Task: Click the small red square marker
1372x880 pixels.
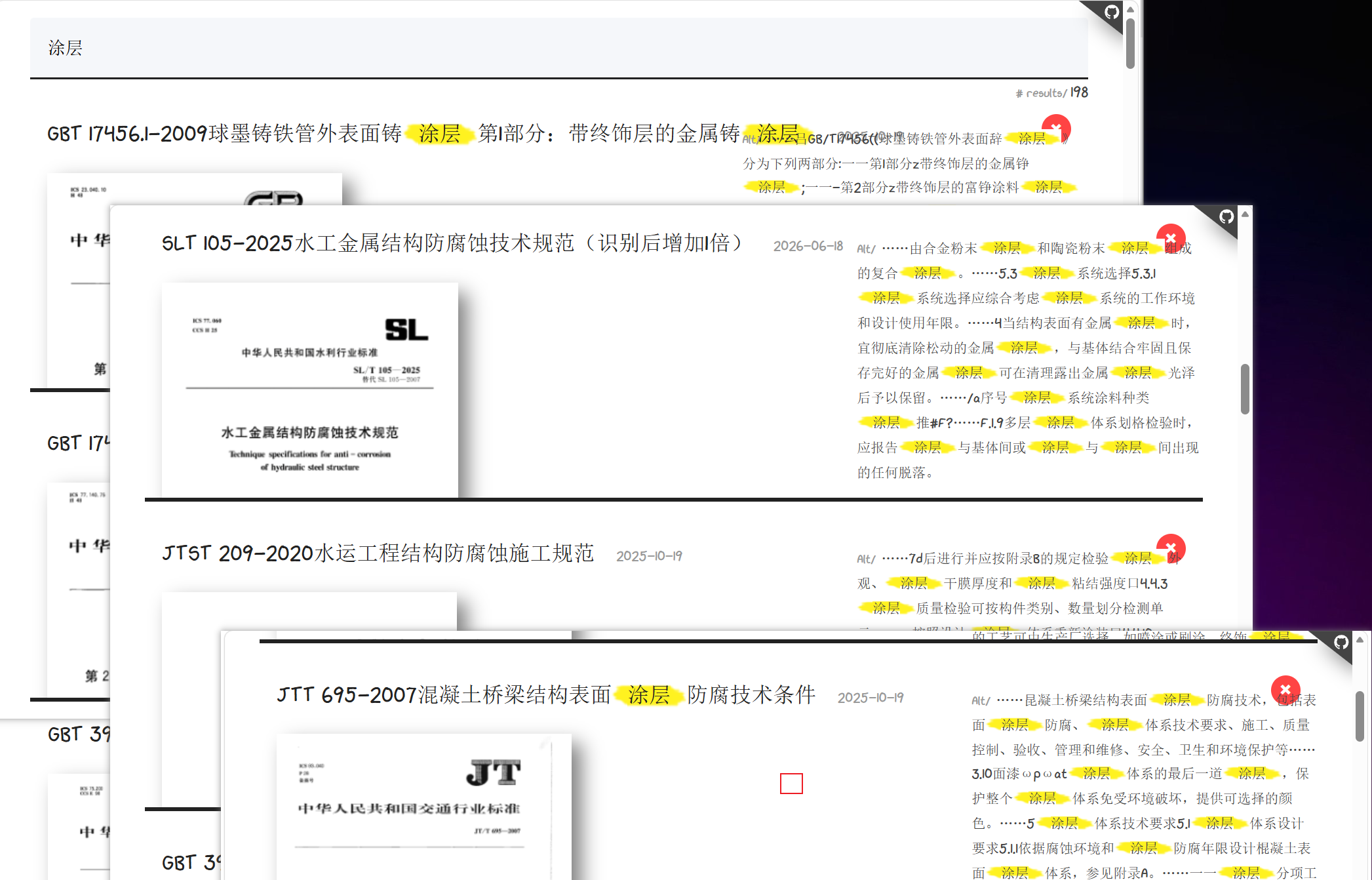Action: click(x=791, y=784)
